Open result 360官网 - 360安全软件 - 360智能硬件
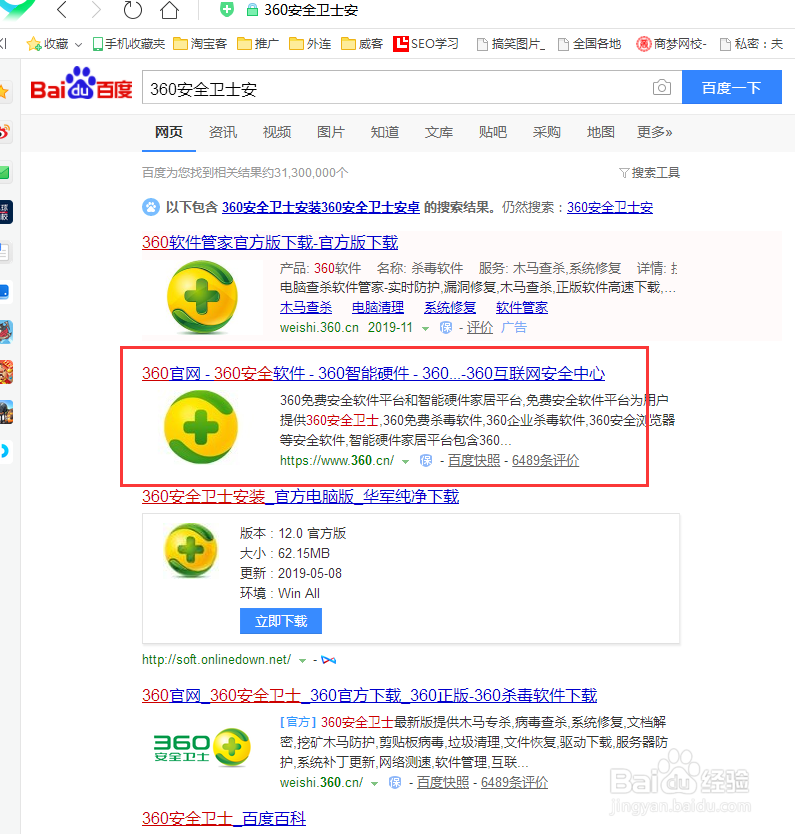The width and height of the screenshot is (795, 834). click(x=373, y=373)
